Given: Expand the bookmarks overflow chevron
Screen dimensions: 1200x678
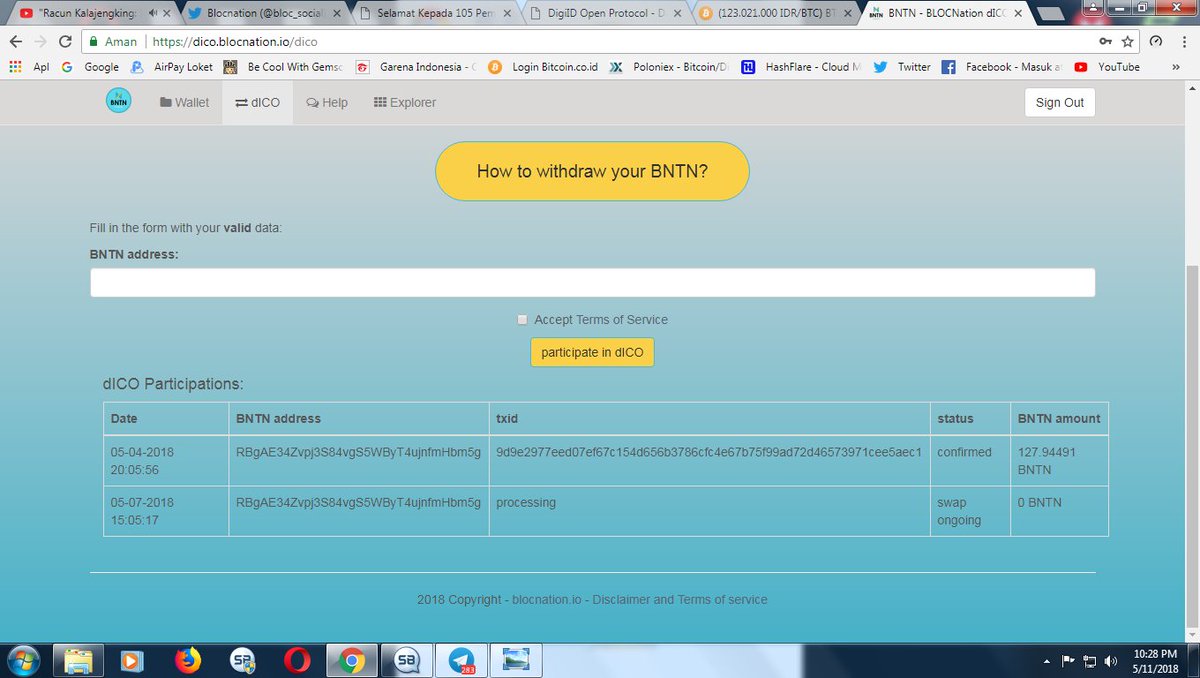Looking at the screenshot, I should pyautogui.click(x=1176, y=67).
